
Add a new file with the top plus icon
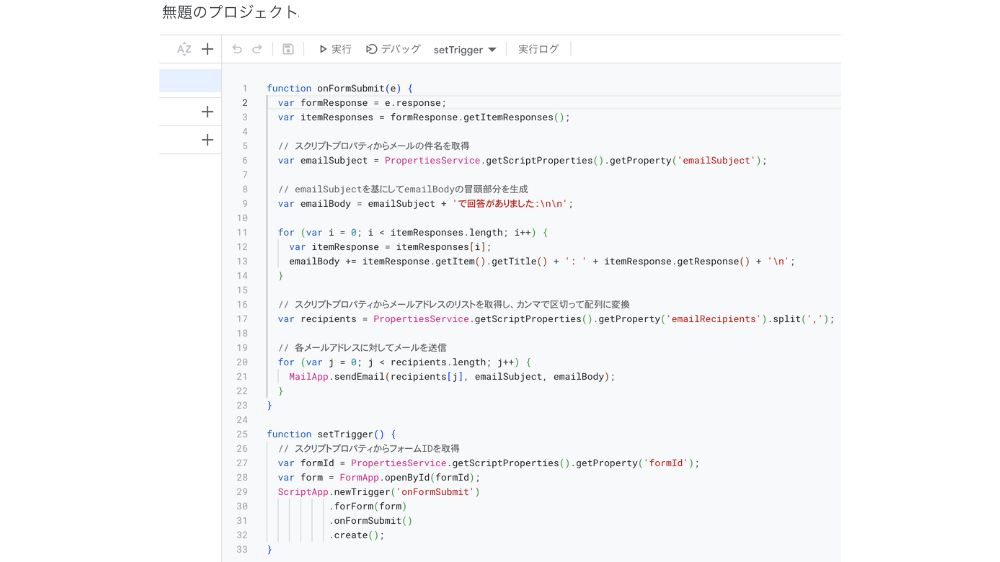(207, 49)
